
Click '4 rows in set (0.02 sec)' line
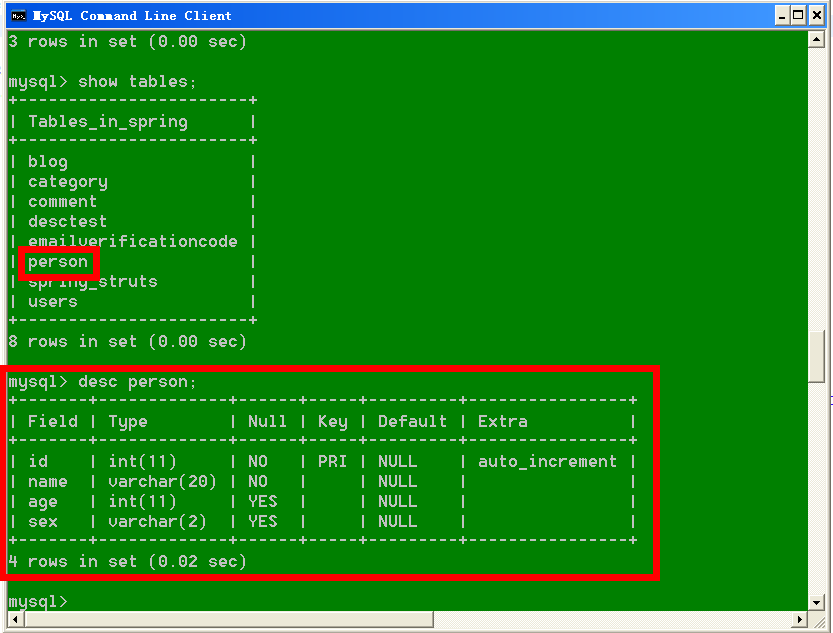[128, 562]
